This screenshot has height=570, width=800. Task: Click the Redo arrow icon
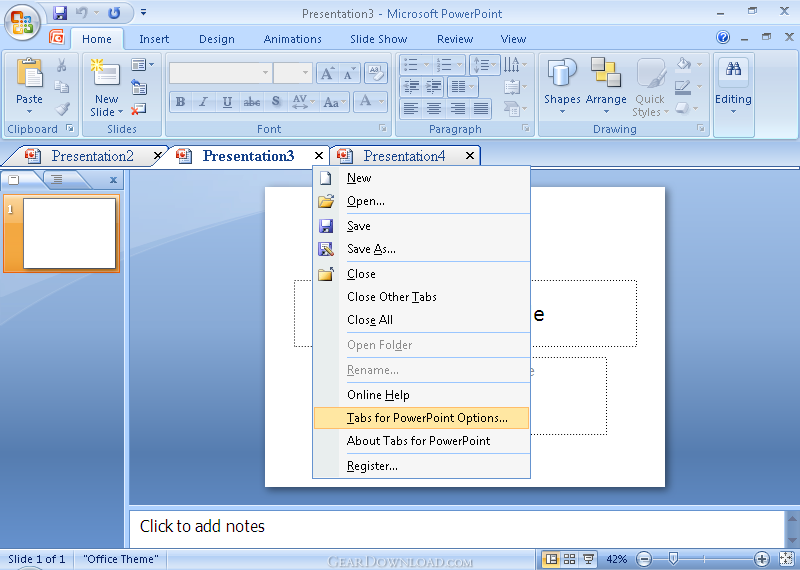tap(114, 13)
